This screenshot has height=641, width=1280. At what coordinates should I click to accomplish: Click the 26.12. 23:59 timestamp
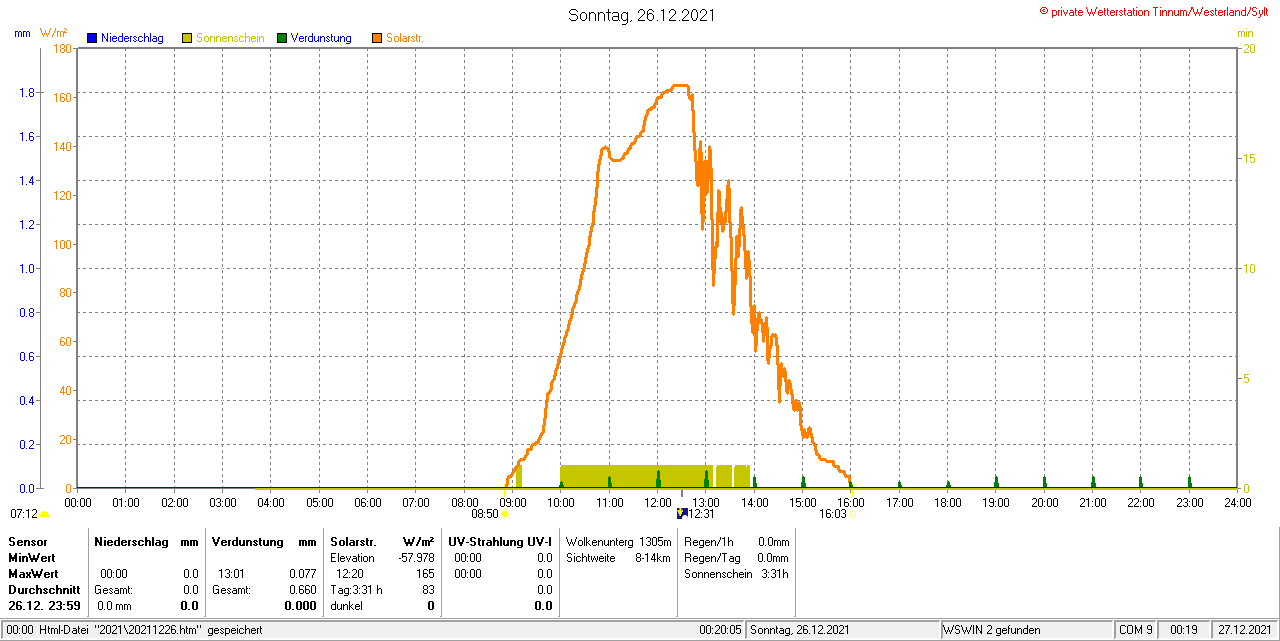(x=44, y=606)
